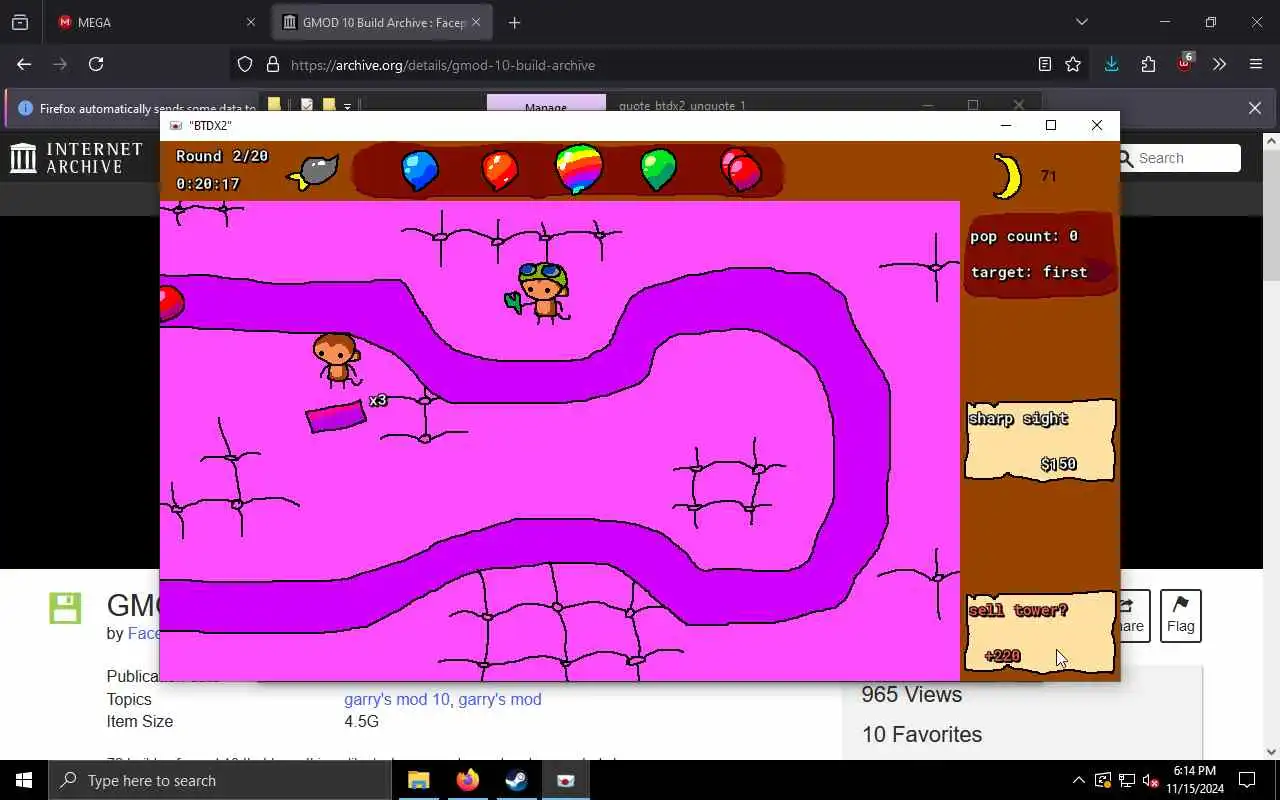The width and height of the screenshot is (1280, 800).
Task: Close the GMOD 10 Build Archive tab
Action: click(476, 22)
